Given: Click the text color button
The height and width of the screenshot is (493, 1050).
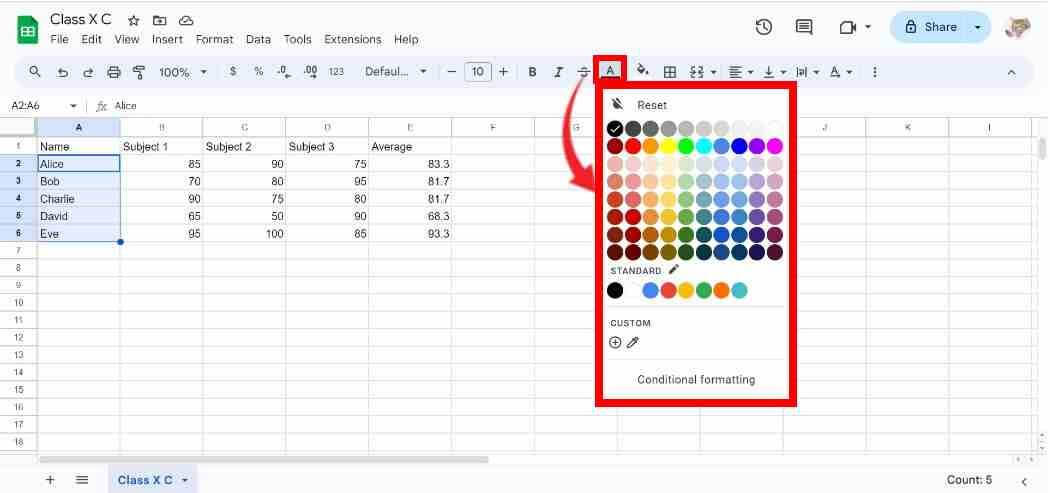Looking at the screenshot, I should [x=610, y=70].
